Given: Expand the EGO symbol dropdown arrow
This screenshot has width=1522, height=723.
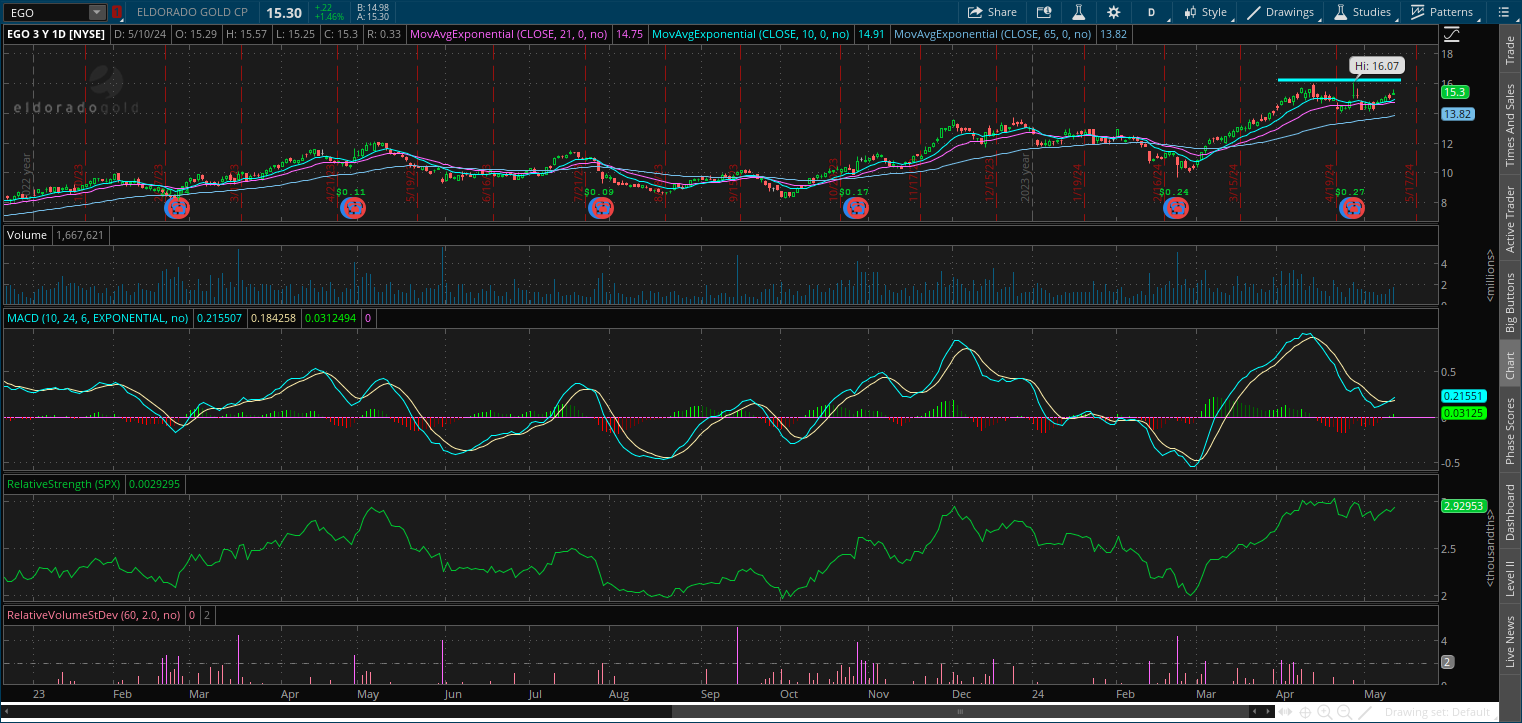Looking at the screenshot, I should [x=96, y=12].
